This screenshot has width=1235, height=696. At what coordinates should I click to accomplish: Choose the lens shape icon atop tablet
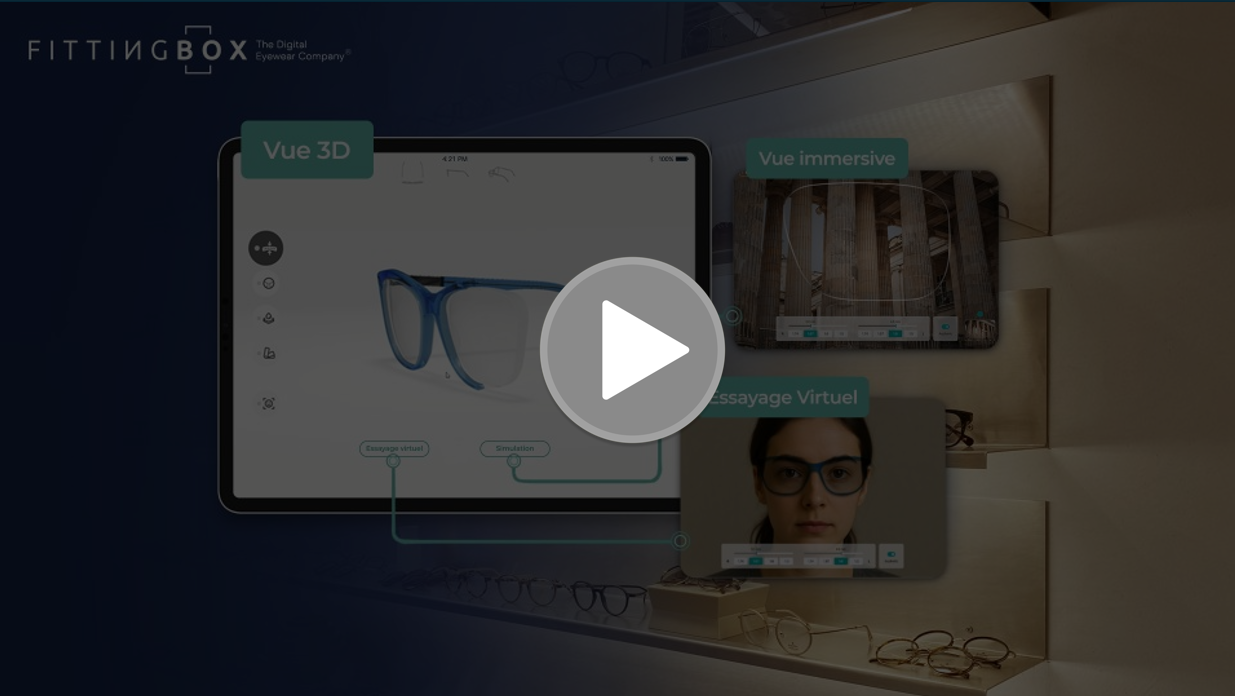(x=412, y=173)
